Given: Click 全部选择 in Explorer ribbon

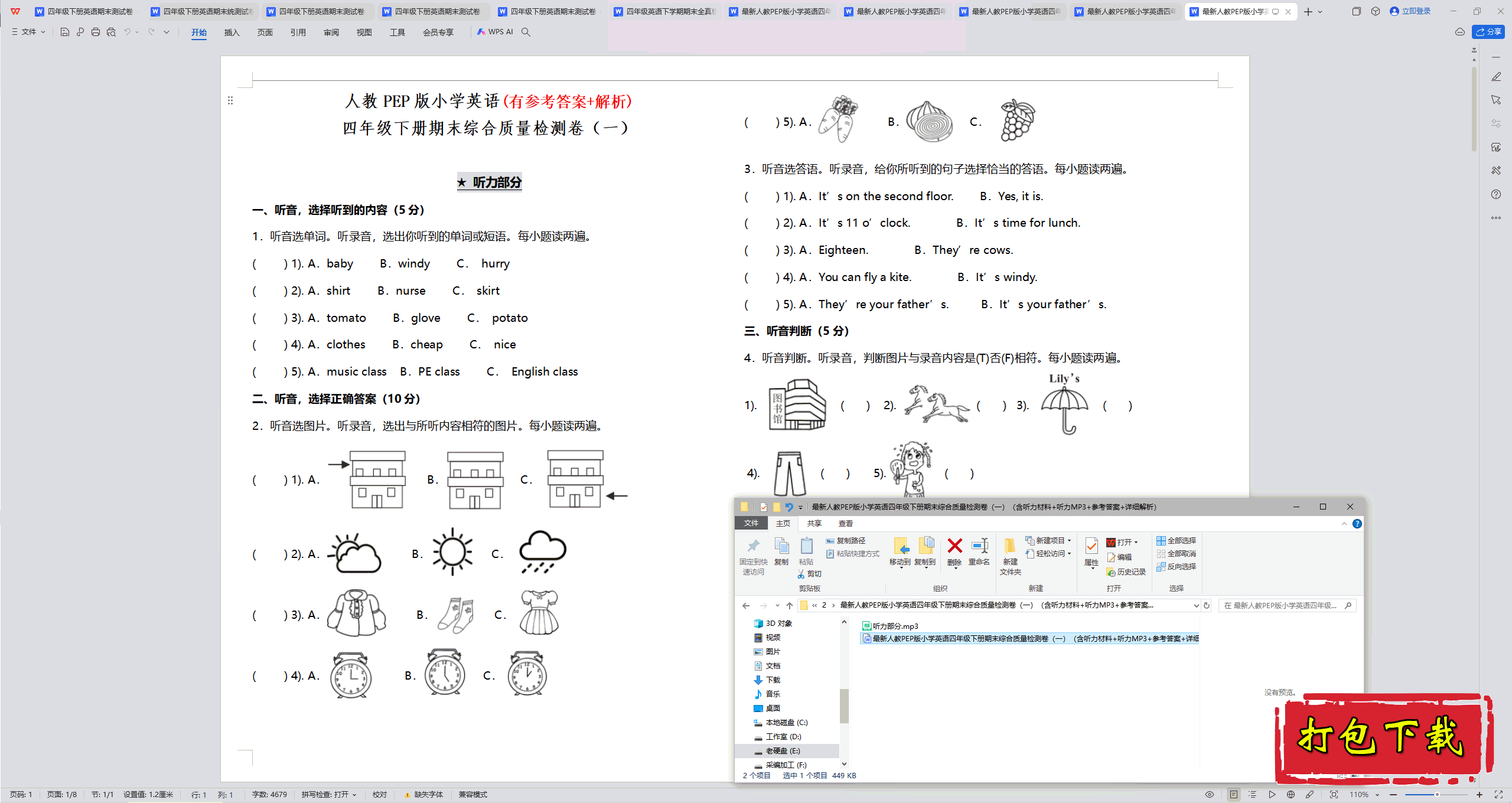Looking at the screenshot, I should [x=1176, y=540].
